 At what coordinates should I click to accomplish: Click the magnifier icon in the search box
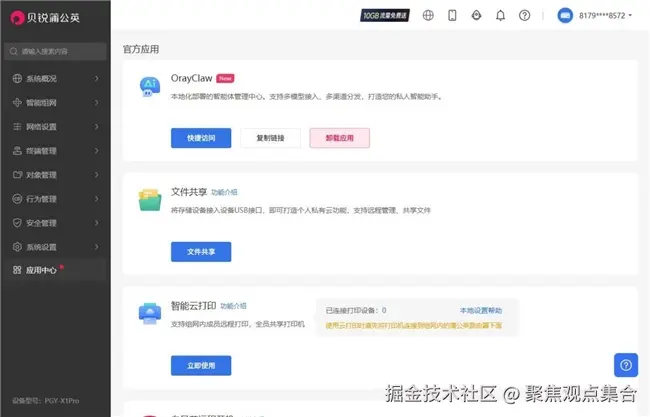coord(14,51)
